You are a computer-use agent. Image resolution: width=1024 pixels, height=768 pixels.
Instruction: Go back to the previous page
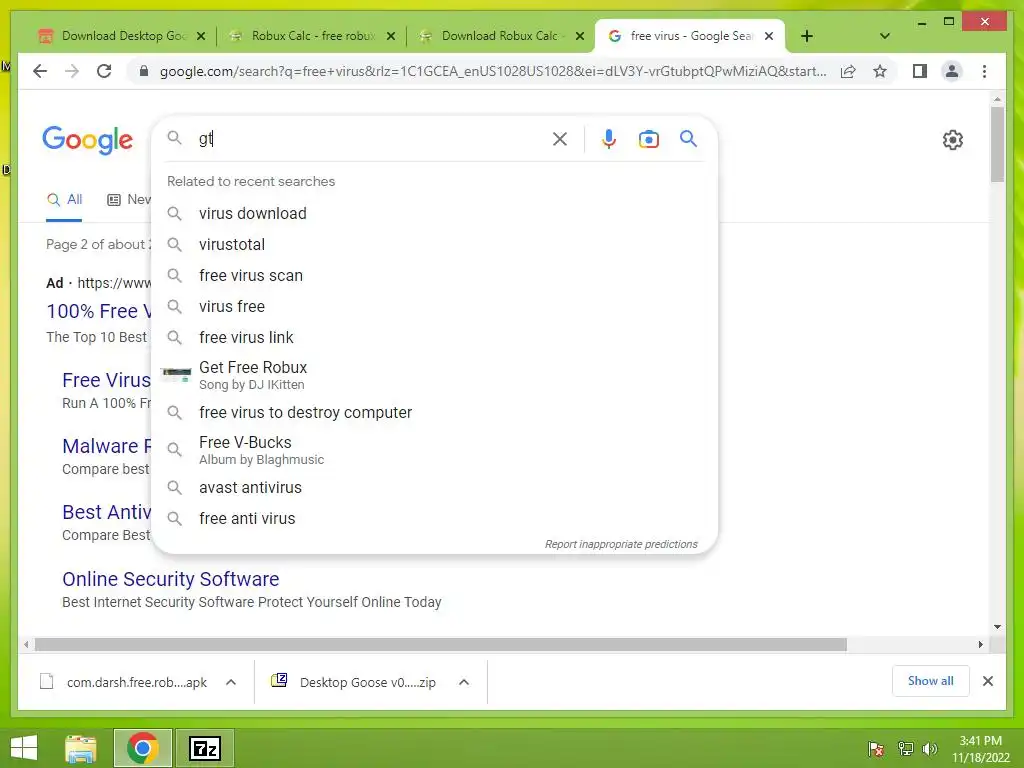40,71
